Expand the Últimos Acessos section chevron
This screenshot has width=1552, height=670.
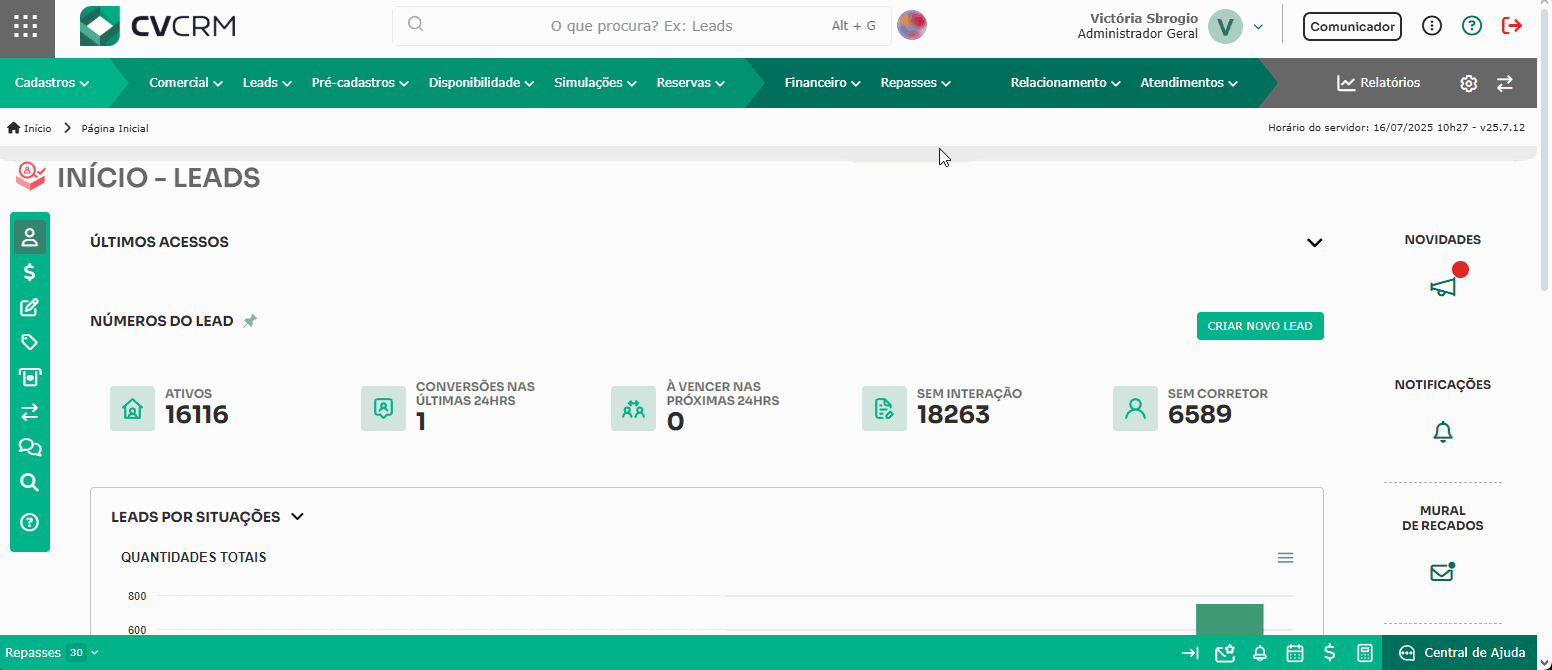point(1315,242)
